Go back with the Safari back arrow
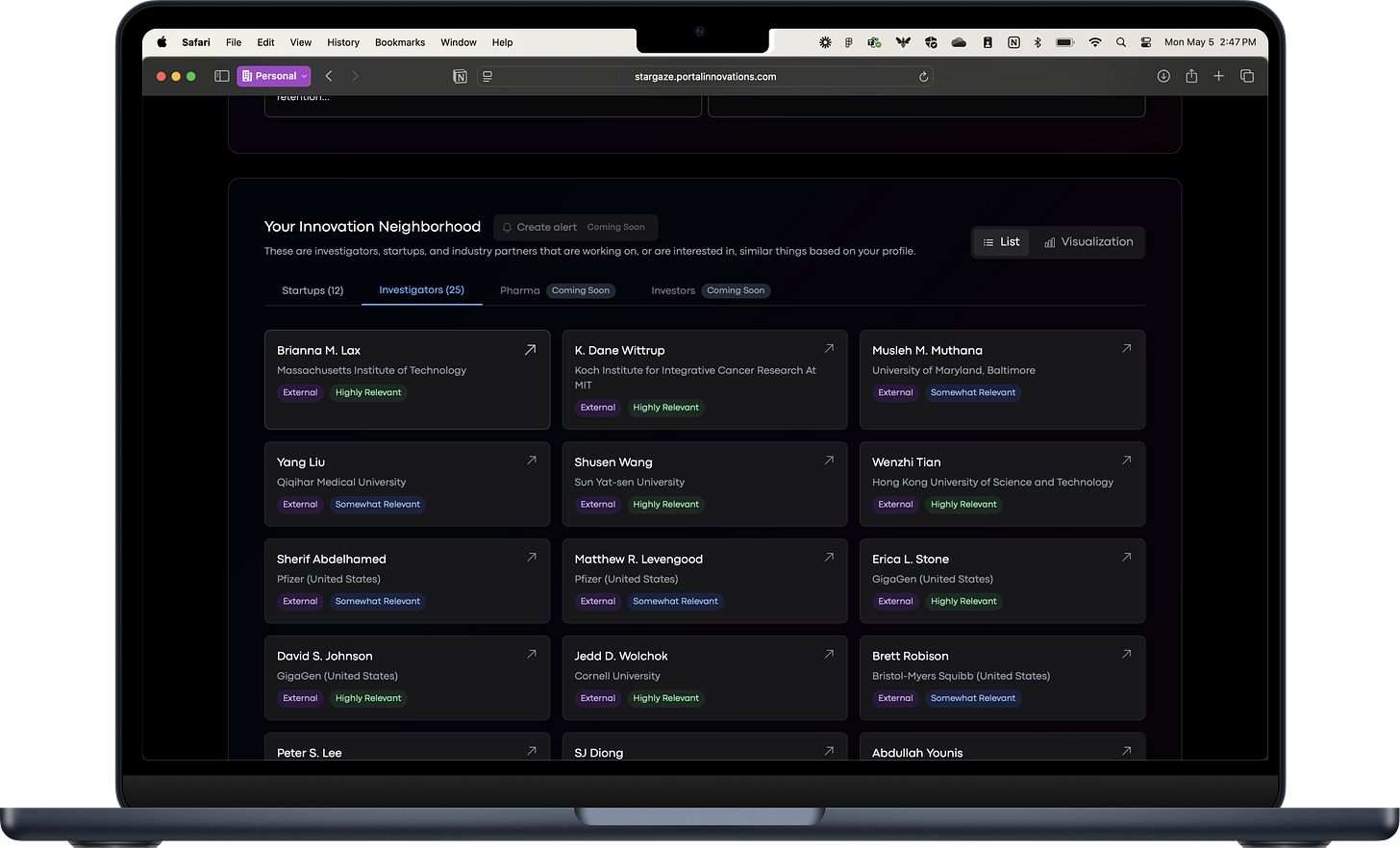Screen dimensions: 1400x848 (329, 76)
